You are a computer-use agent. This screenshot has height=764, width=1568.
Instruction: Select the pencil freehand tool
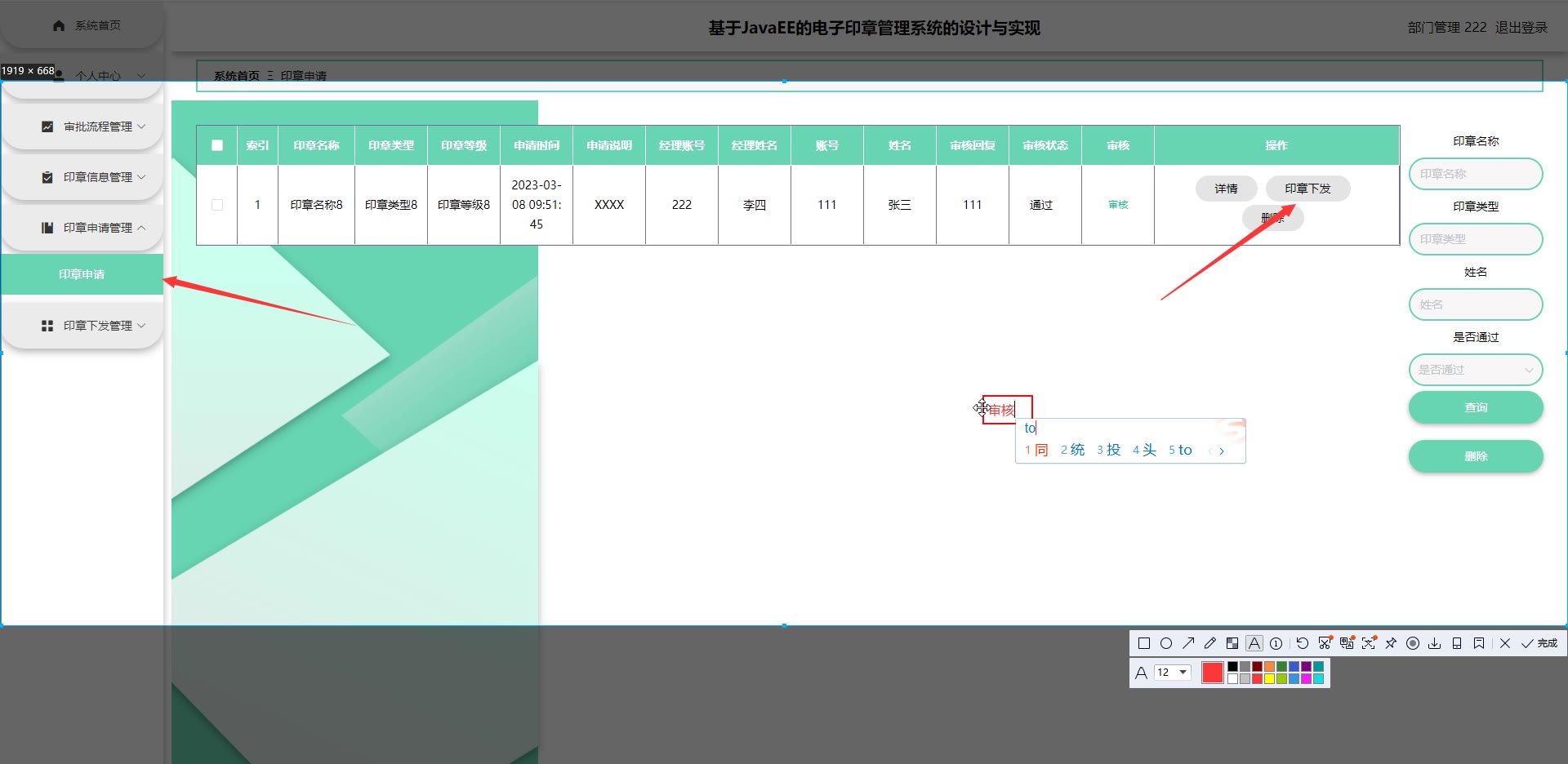click(1210, 643)
